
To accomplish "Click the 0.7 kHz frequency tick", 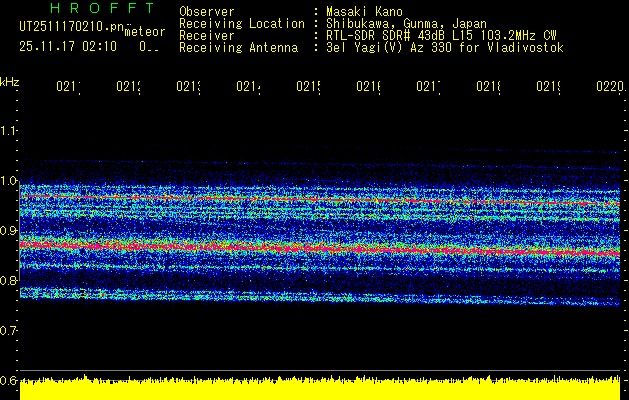I will pos(9,330).
